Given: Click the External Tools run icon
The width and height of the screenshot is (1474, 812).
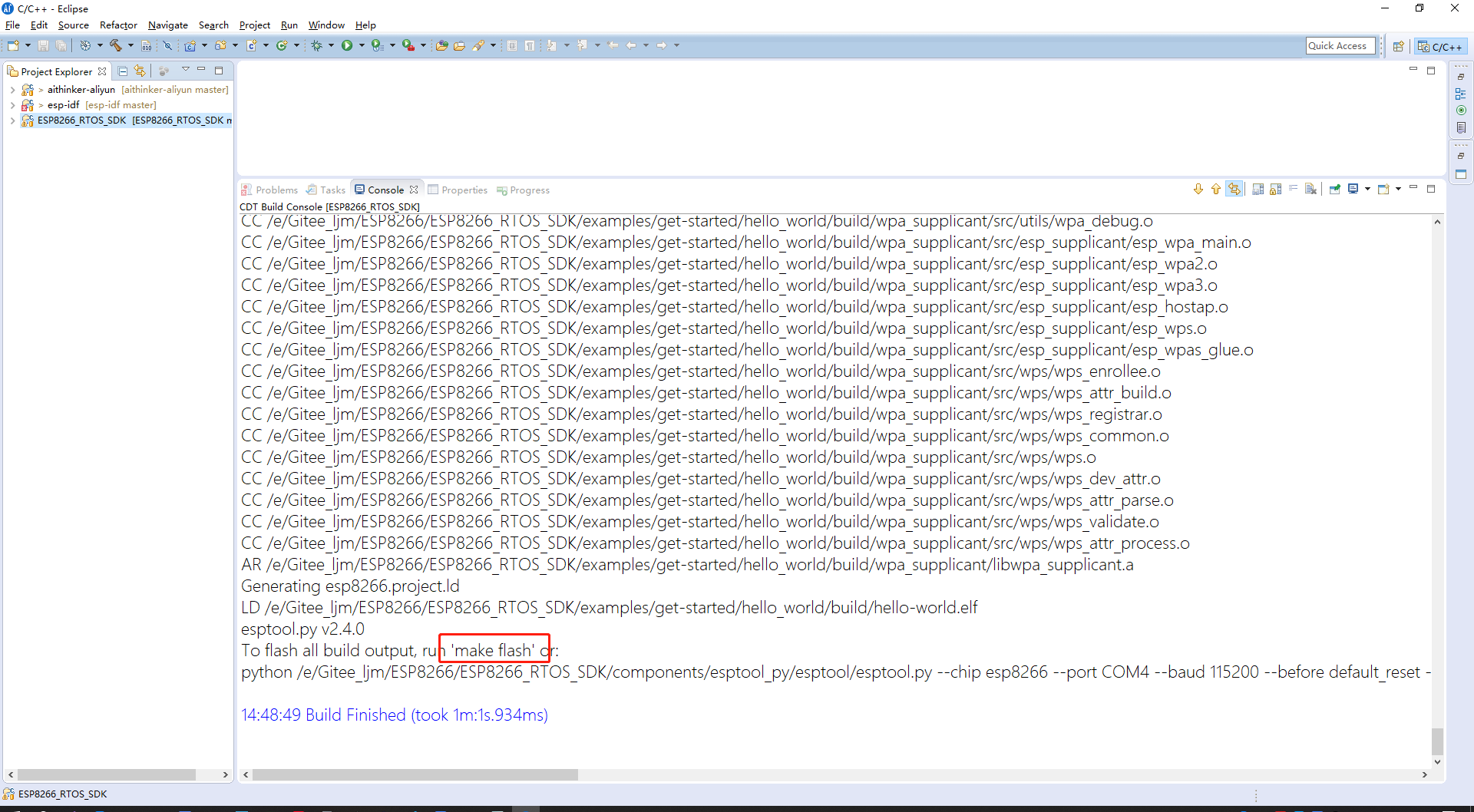Looking at the screenshot, I should [408, 46].
